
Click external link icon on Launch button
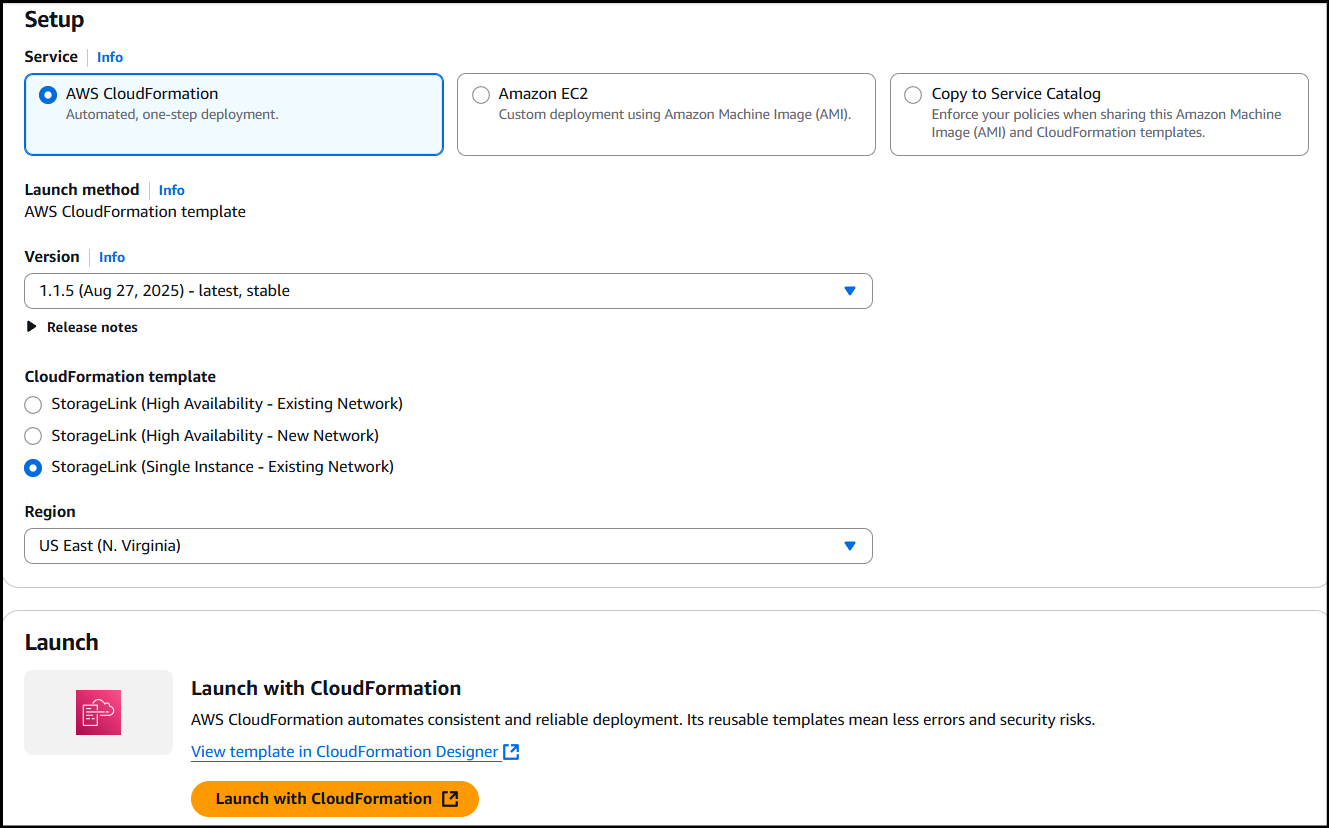click(450, 799)
